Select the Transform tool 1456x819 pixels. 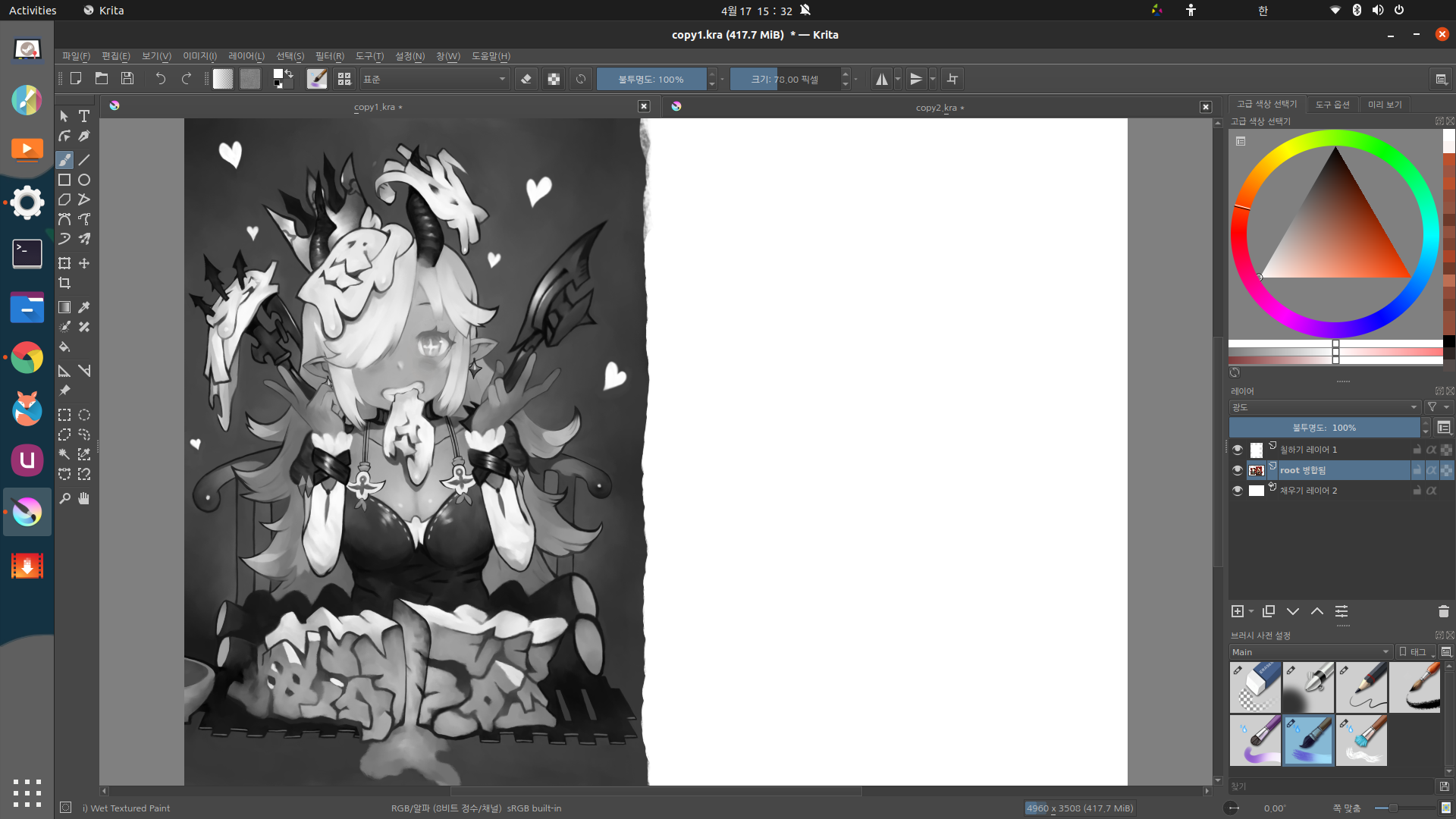click(64, 263)
